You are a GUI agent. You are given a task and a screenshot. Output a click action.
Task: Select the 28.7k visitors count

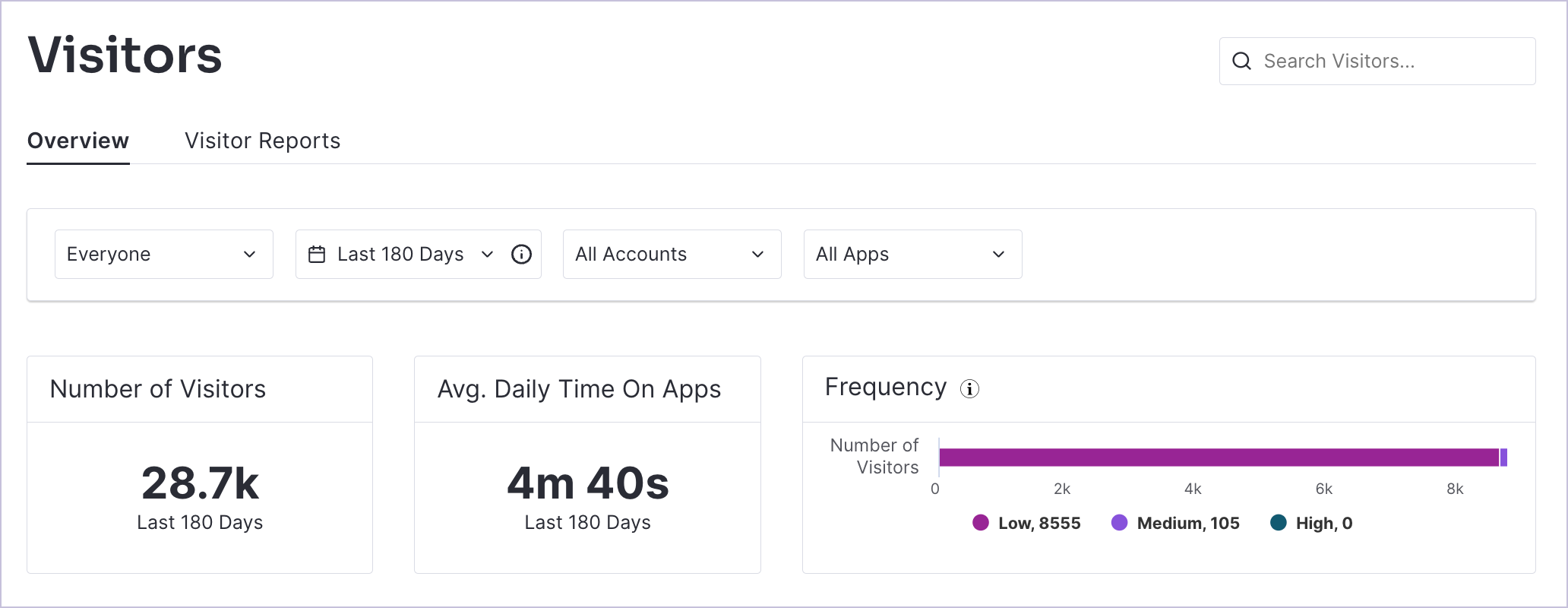click(x=200, y=483)
